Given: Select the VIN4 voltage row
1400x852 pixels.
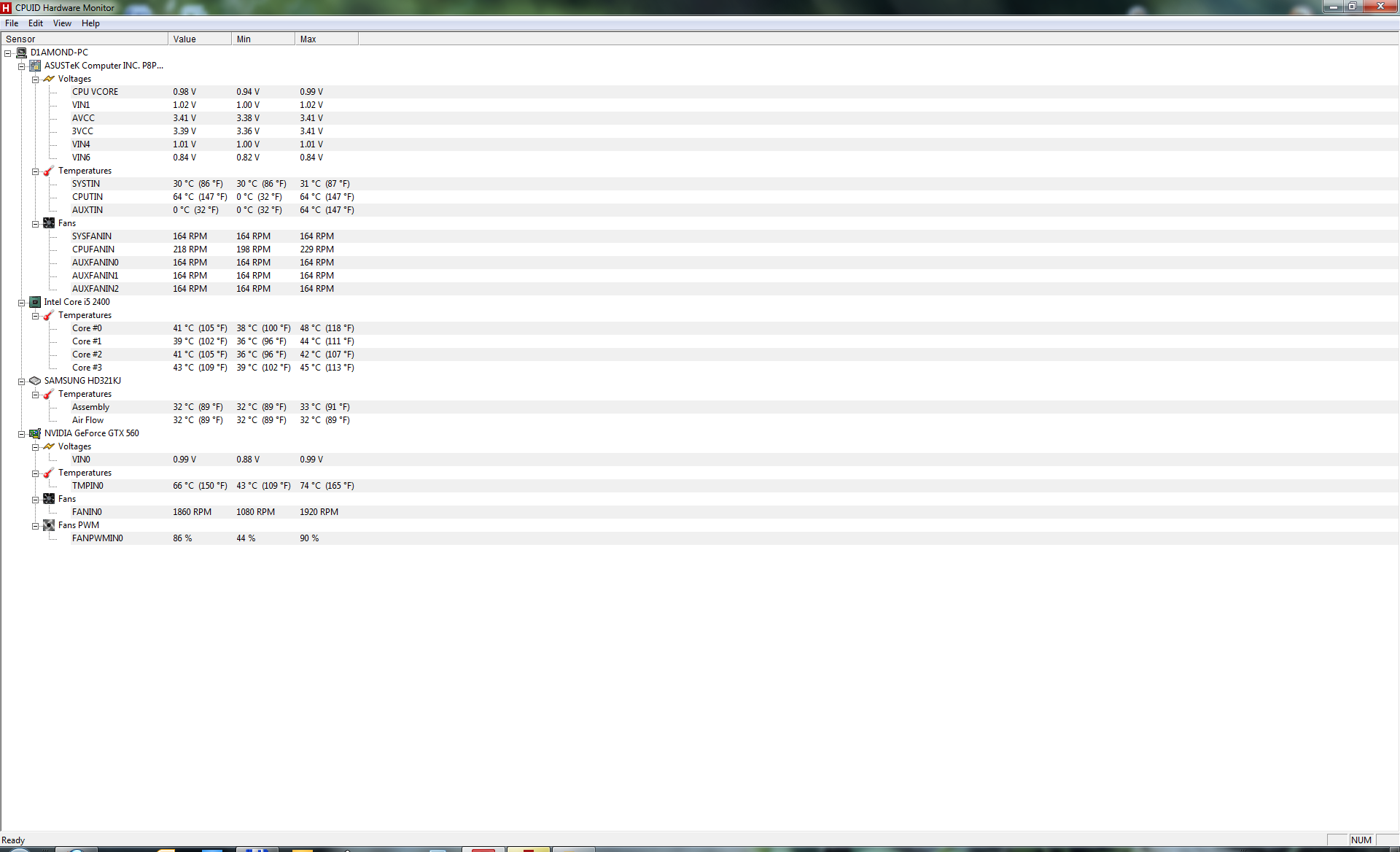Looking at the screenshot, I should point(735,144).
